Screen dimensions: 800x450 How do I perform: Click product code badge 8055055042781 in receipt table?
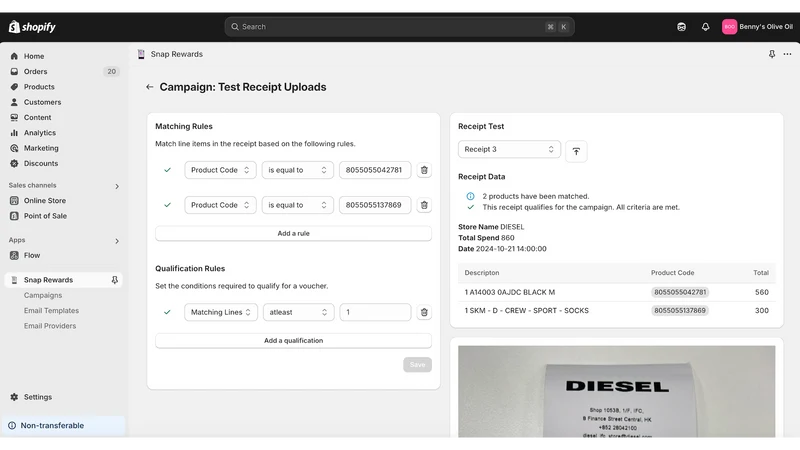680,292
